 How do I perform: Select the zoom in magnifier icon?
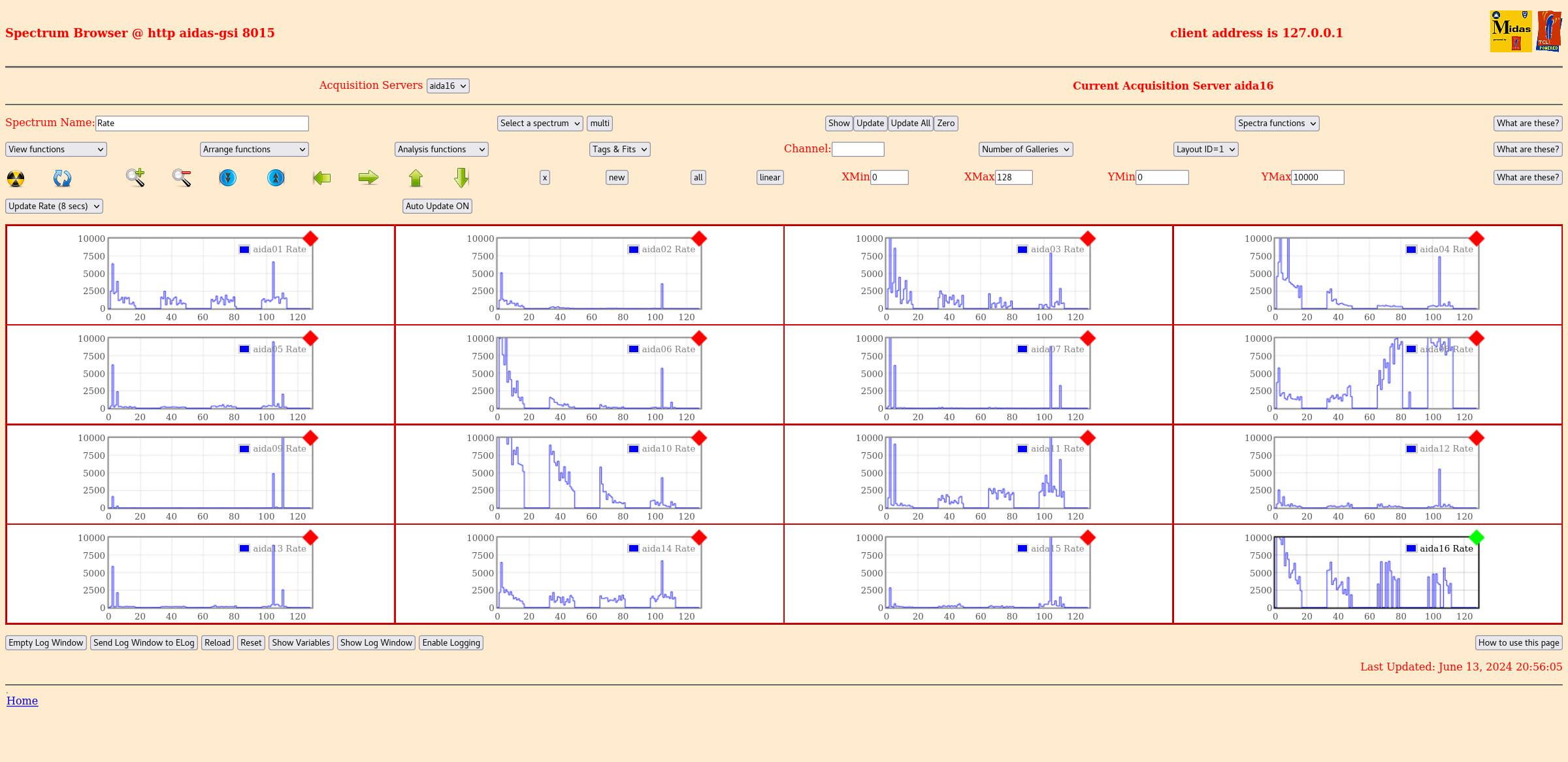[134, 177]
